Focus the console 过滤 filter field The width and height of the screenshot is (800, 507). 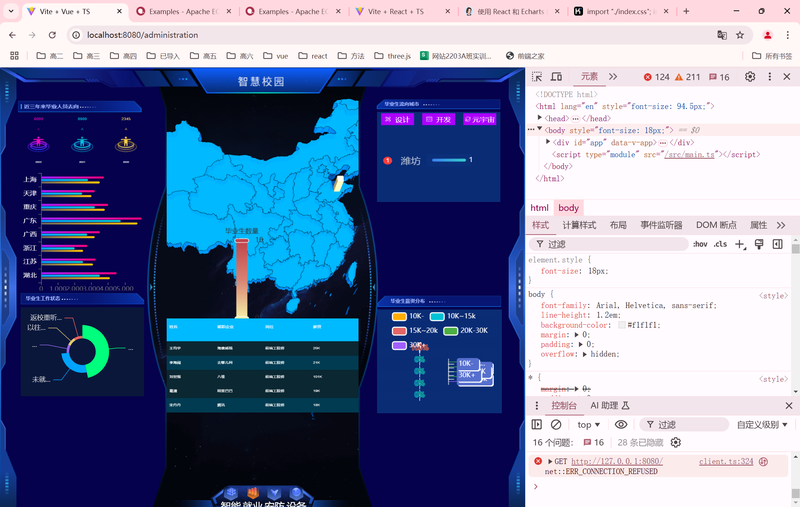click(684, 424)
